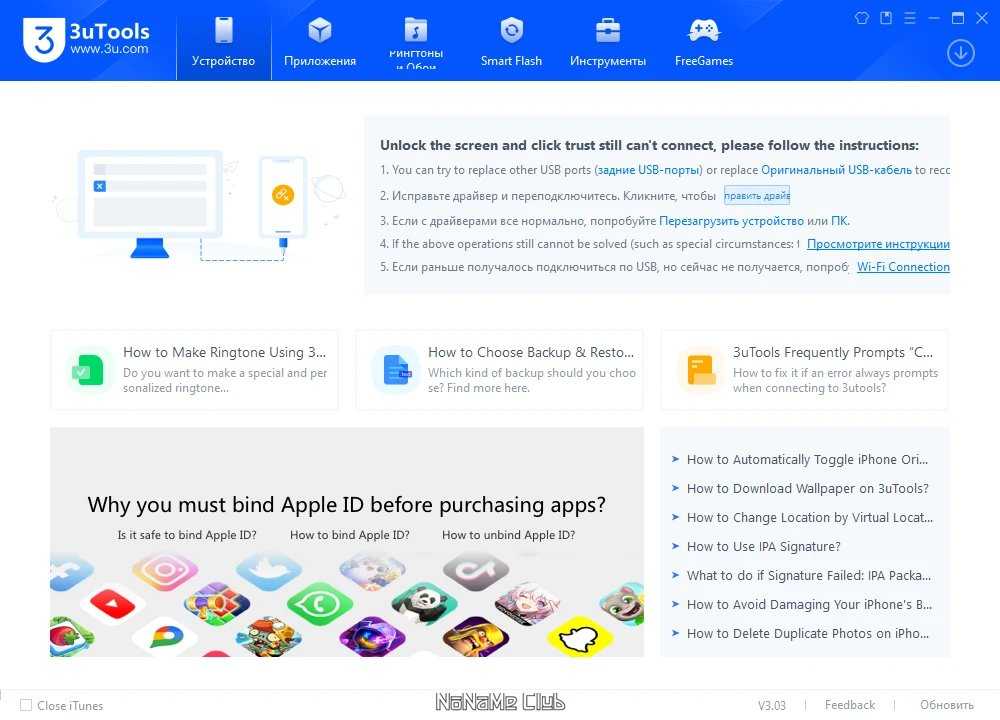Open How to Automatically Toggle iPhone article

[807, 459]
